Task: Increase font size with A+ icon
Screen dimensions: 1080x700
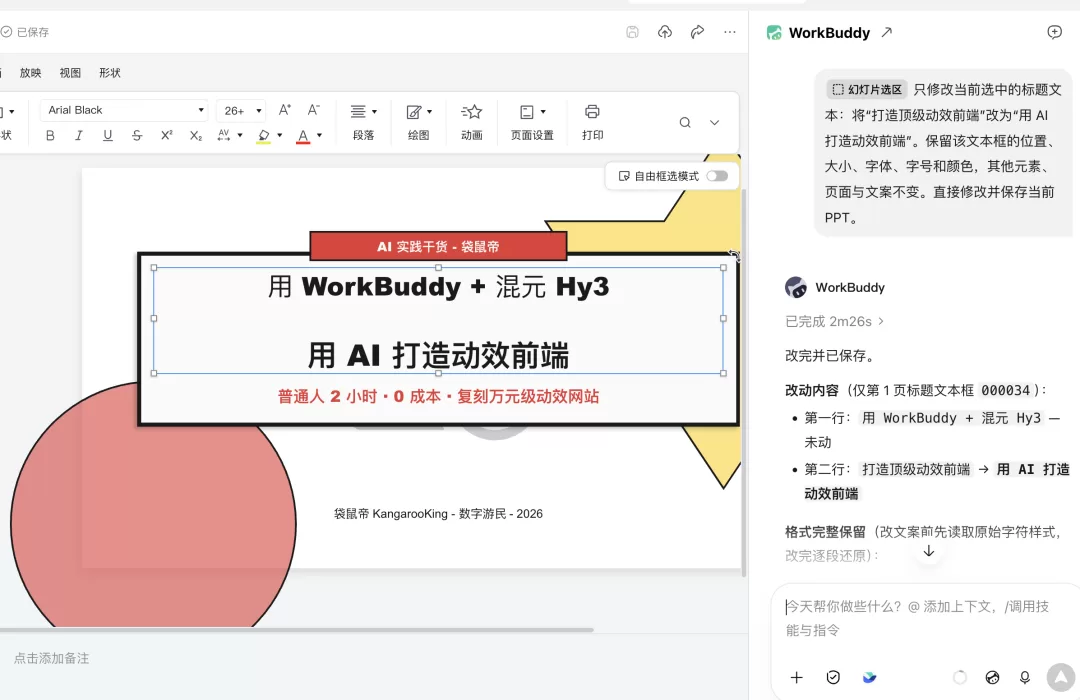Action: [x=284, y=110]
